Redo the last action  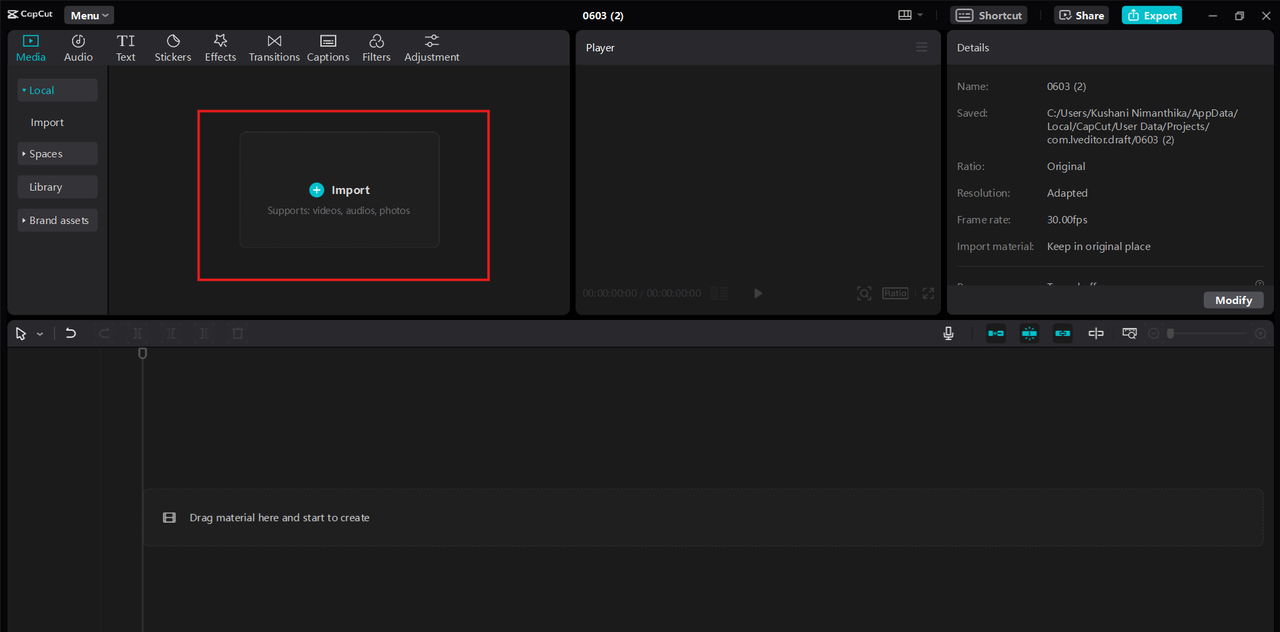(104, 334)
